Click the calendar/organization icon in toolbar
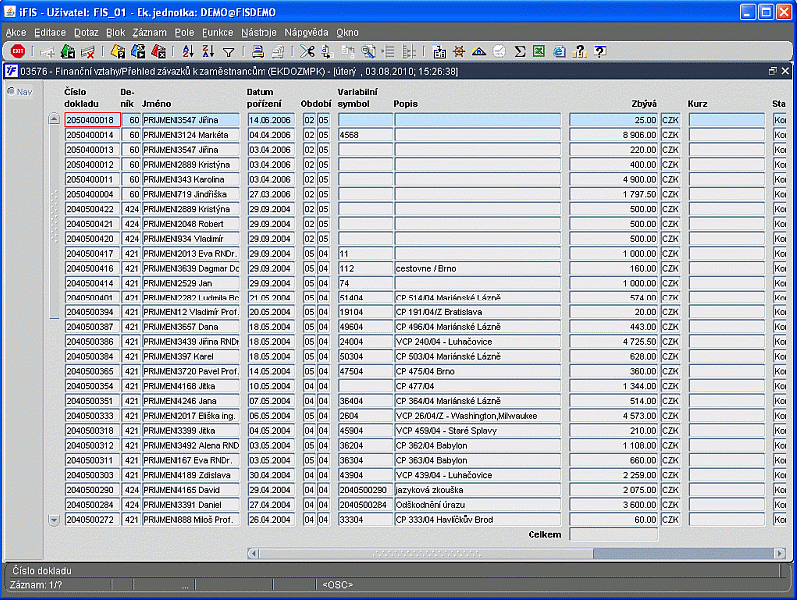 [439, 51]
